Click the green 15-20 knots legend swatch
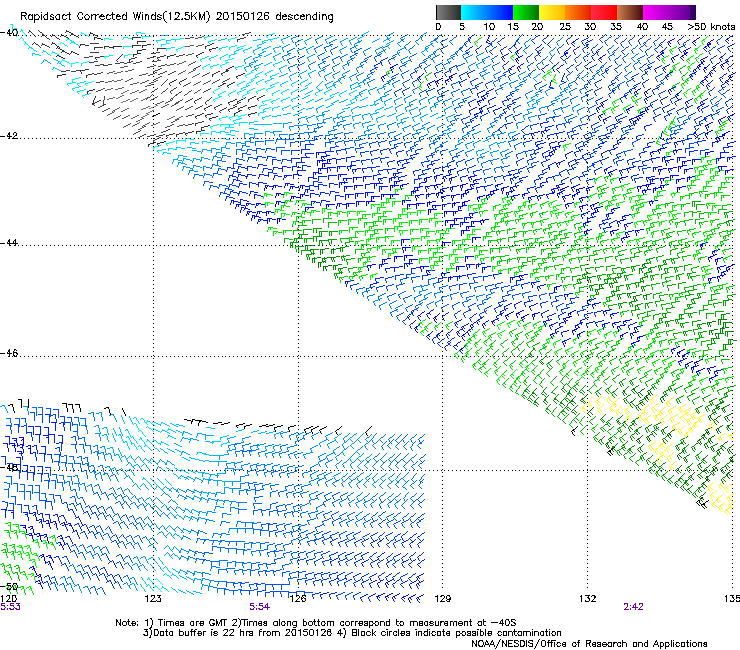 click(526, 12)
